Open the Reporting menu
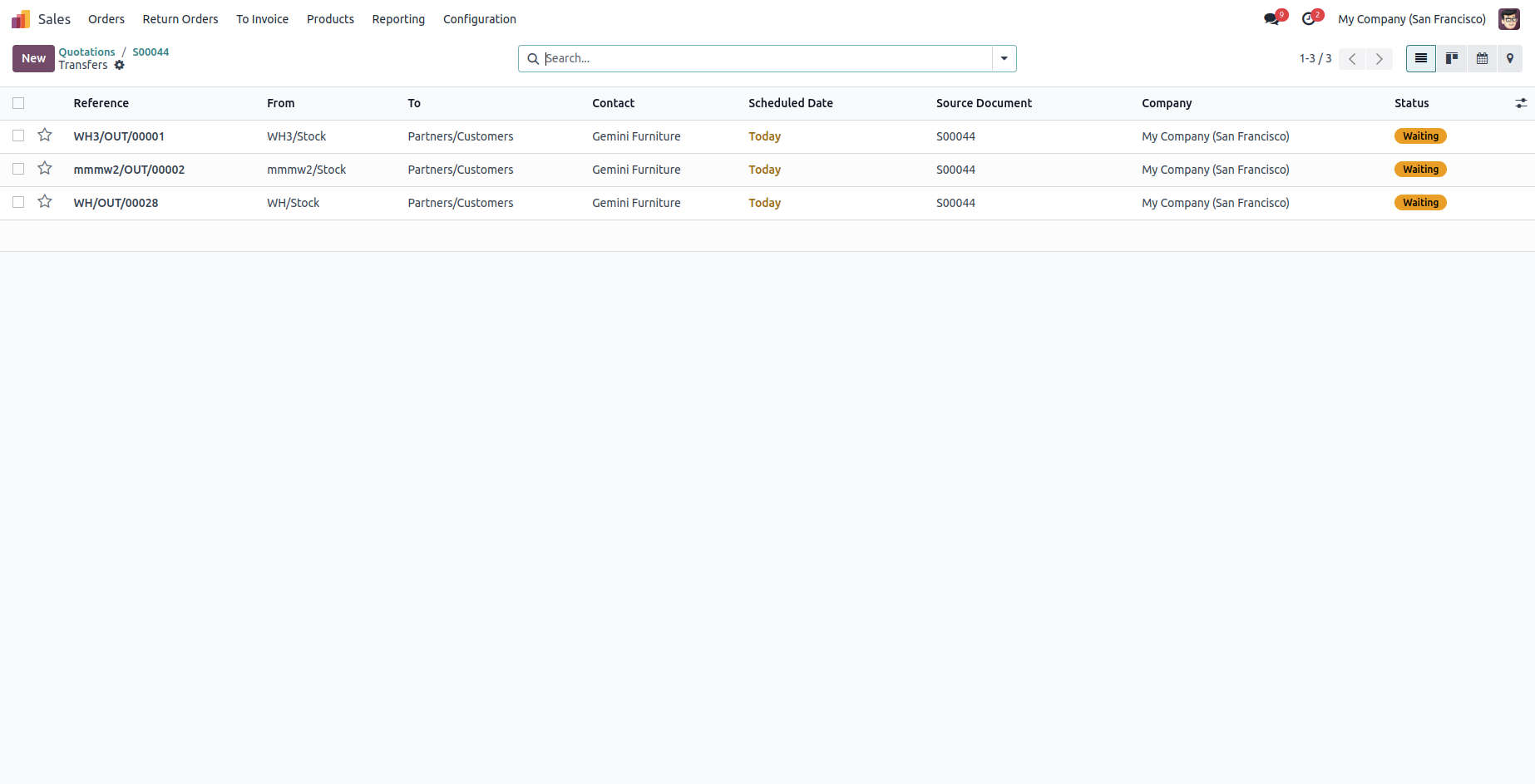Viewport: 1535px width, 784px height. [397, 19]
